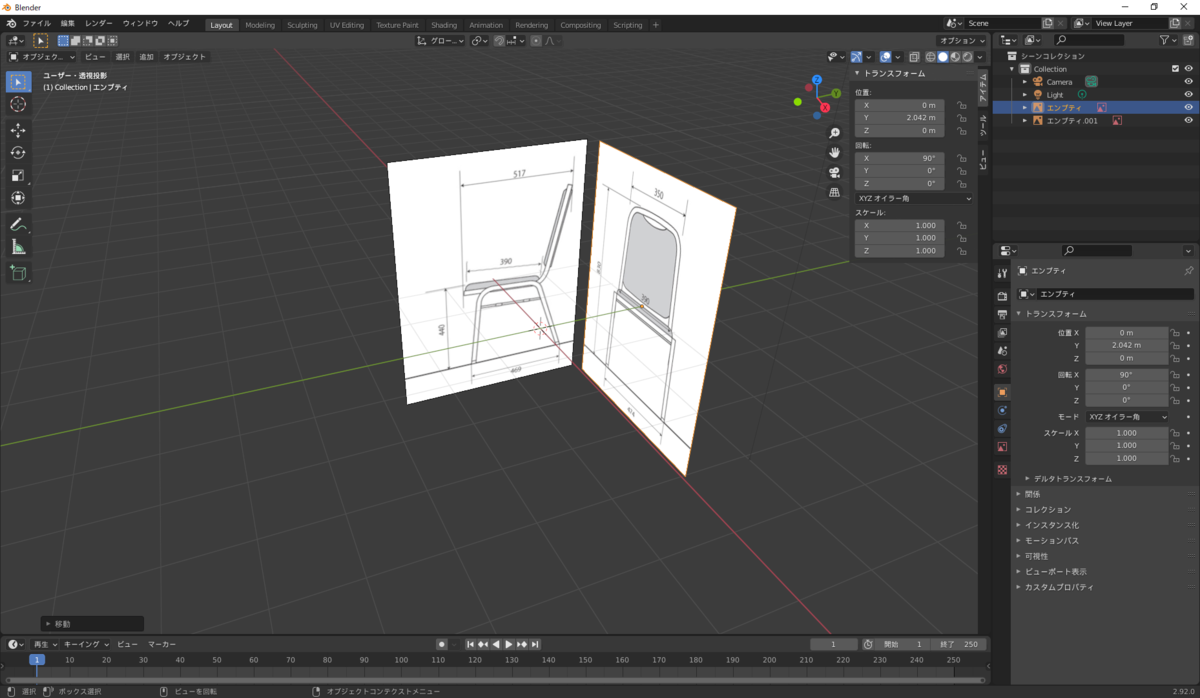Open the Texture properties tab
This screenshot has width=1200, height=698.
pos(1002,469)
